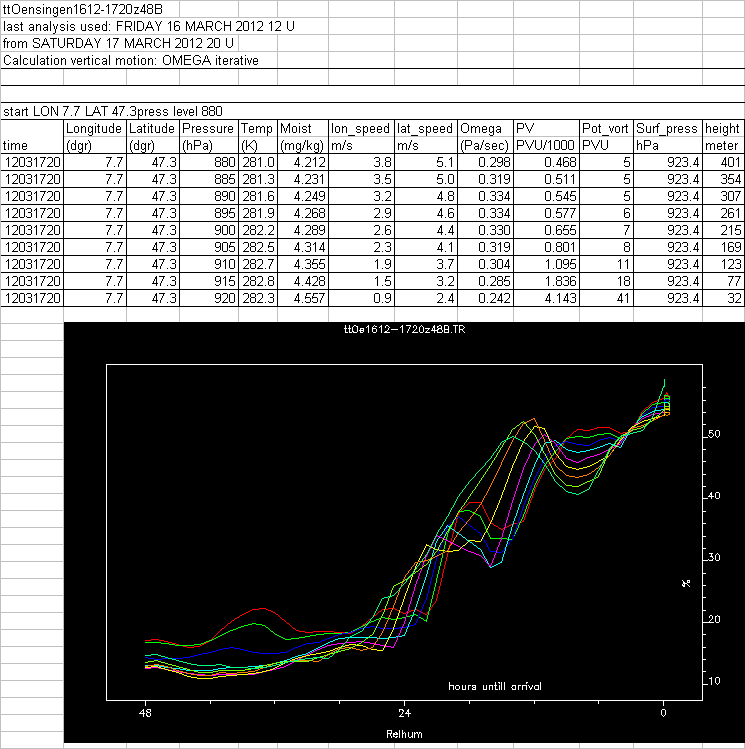Screen dimensions: 745x749
Task: Select height value 401
Action: click(723, 162)
